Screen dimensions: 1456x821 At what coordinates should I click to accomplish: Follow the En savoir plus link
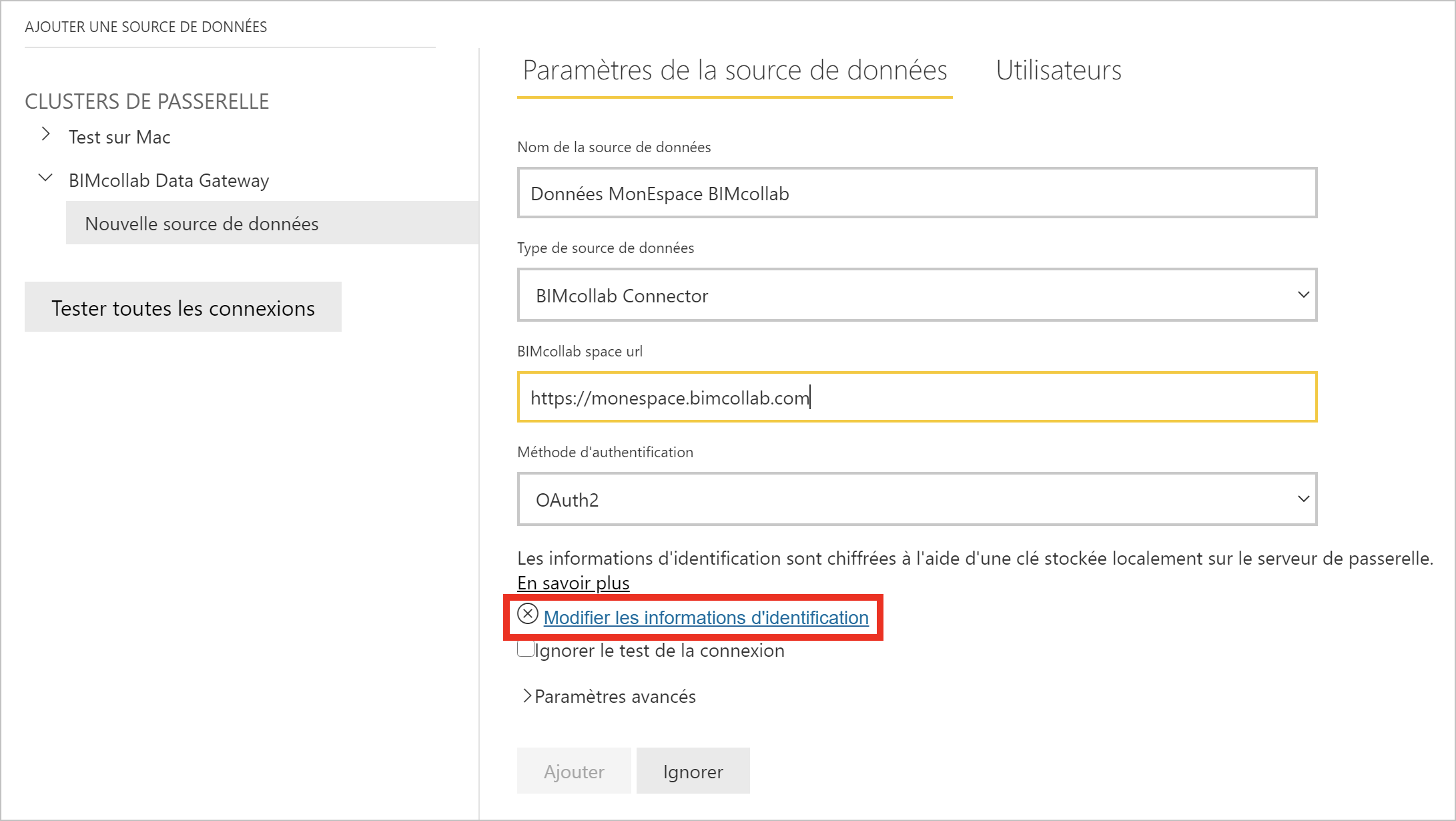[x=573, y=583]
